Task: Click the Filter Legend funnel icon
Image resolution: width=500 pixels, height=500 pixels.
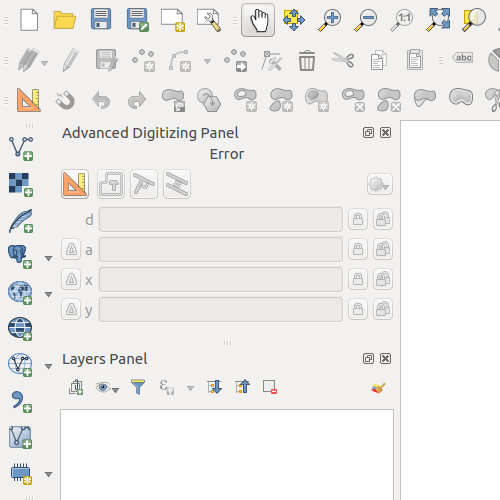Action: 138,387
